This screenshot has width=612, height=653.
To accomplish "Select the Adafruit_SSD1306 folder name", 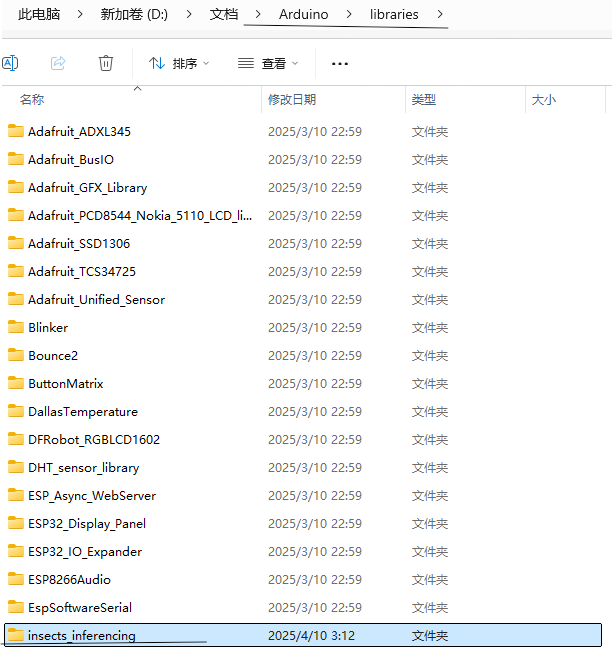I will coord(79,244).
